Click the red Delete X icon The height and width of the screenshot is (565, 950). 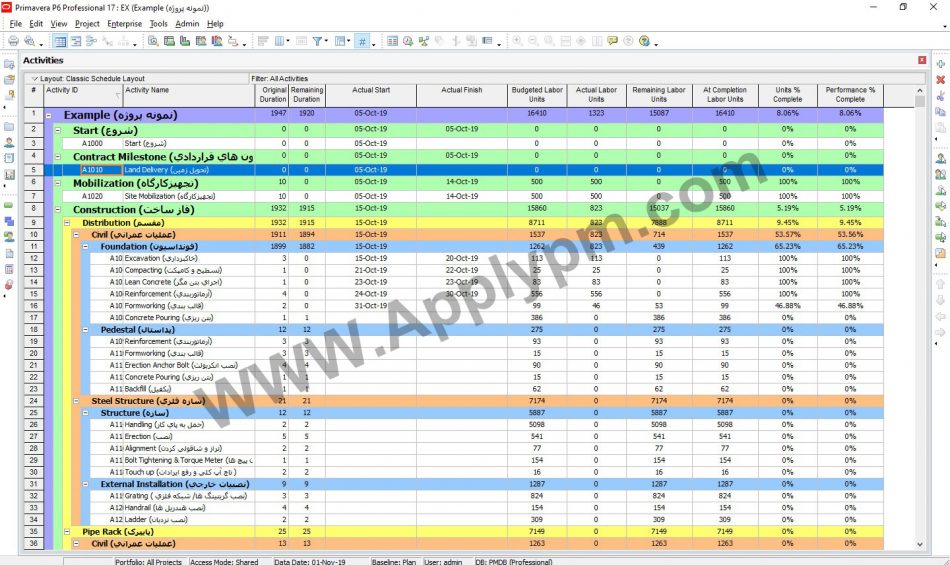tap(940, 79)
